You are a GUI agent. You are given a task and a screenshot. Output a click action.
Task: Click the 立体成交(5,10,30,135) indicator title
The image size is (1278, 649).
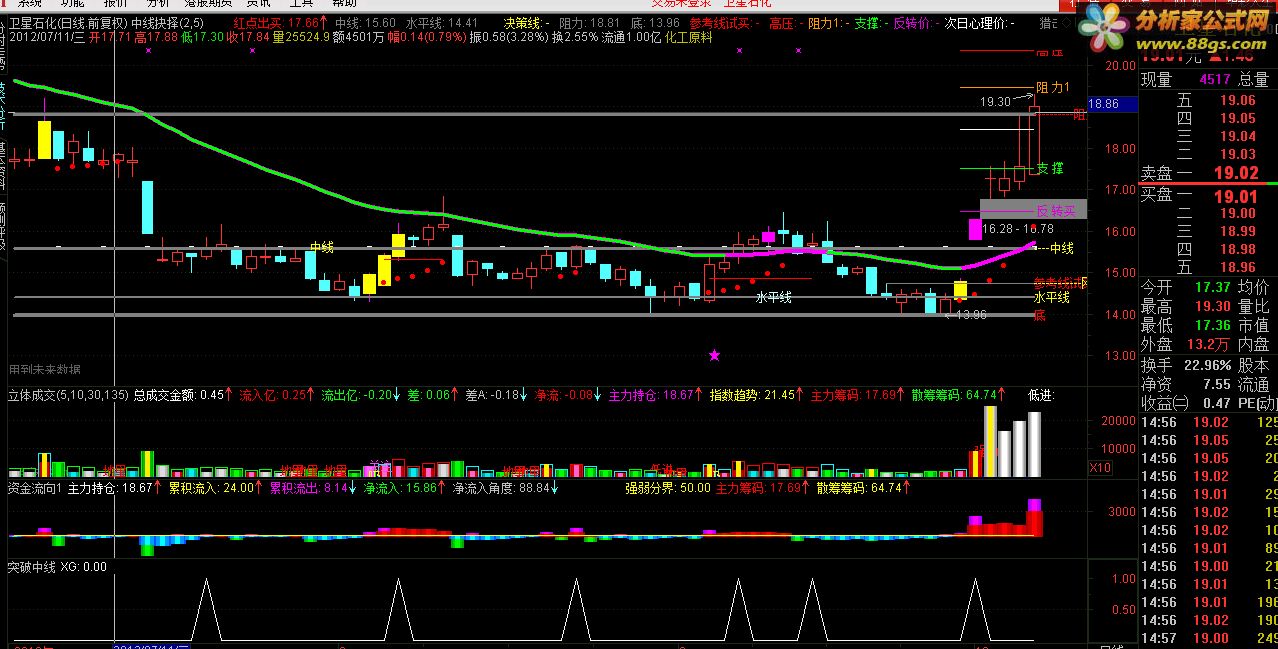pyautogui.click(x=68, y=395)
